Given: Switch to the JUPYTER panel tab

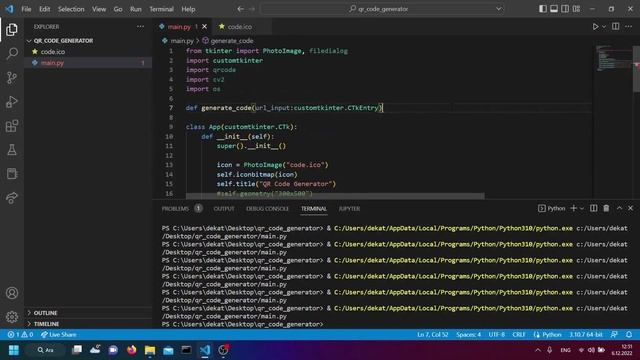Looking at the screenshot, I should point(349,209).
